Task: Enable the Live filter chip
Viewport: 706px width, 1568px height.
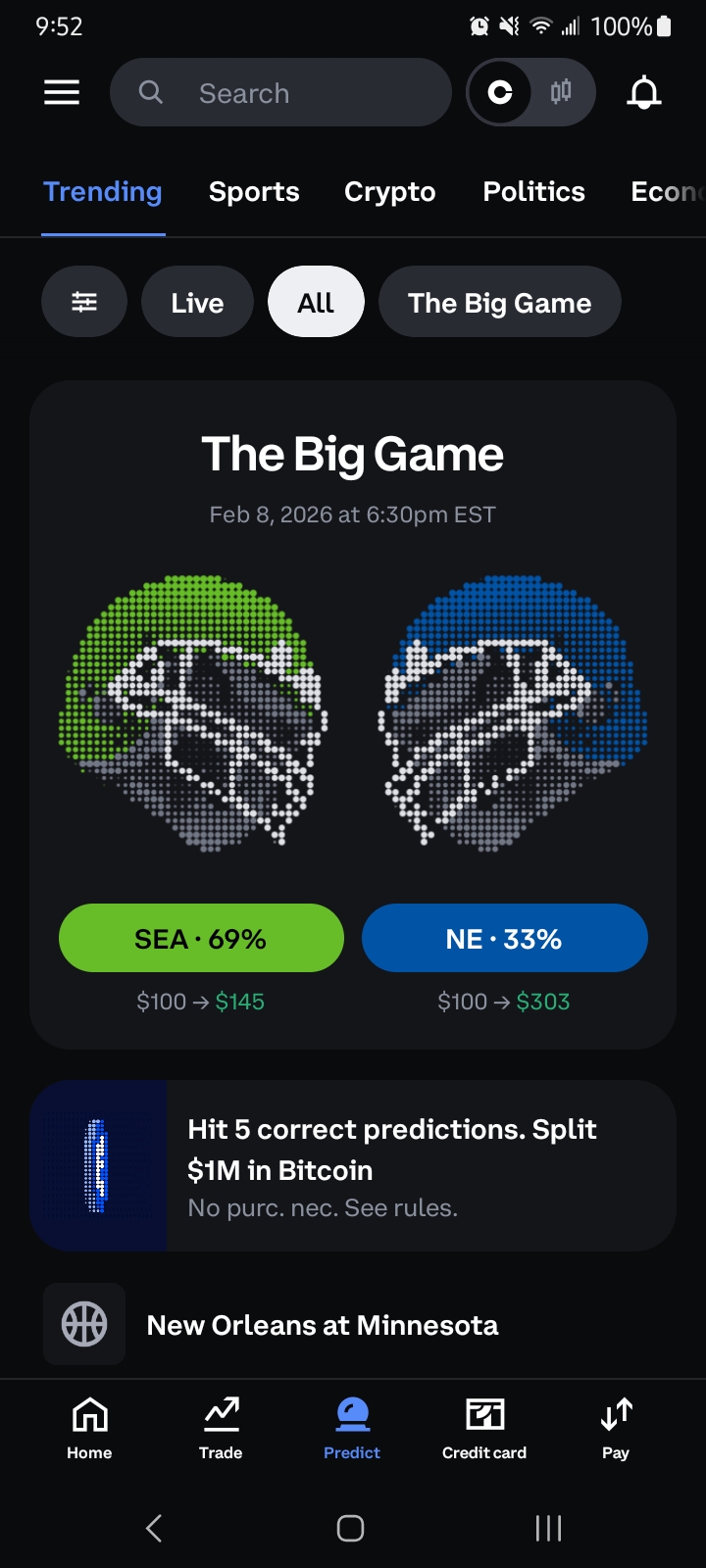Action: pos(197,302)
